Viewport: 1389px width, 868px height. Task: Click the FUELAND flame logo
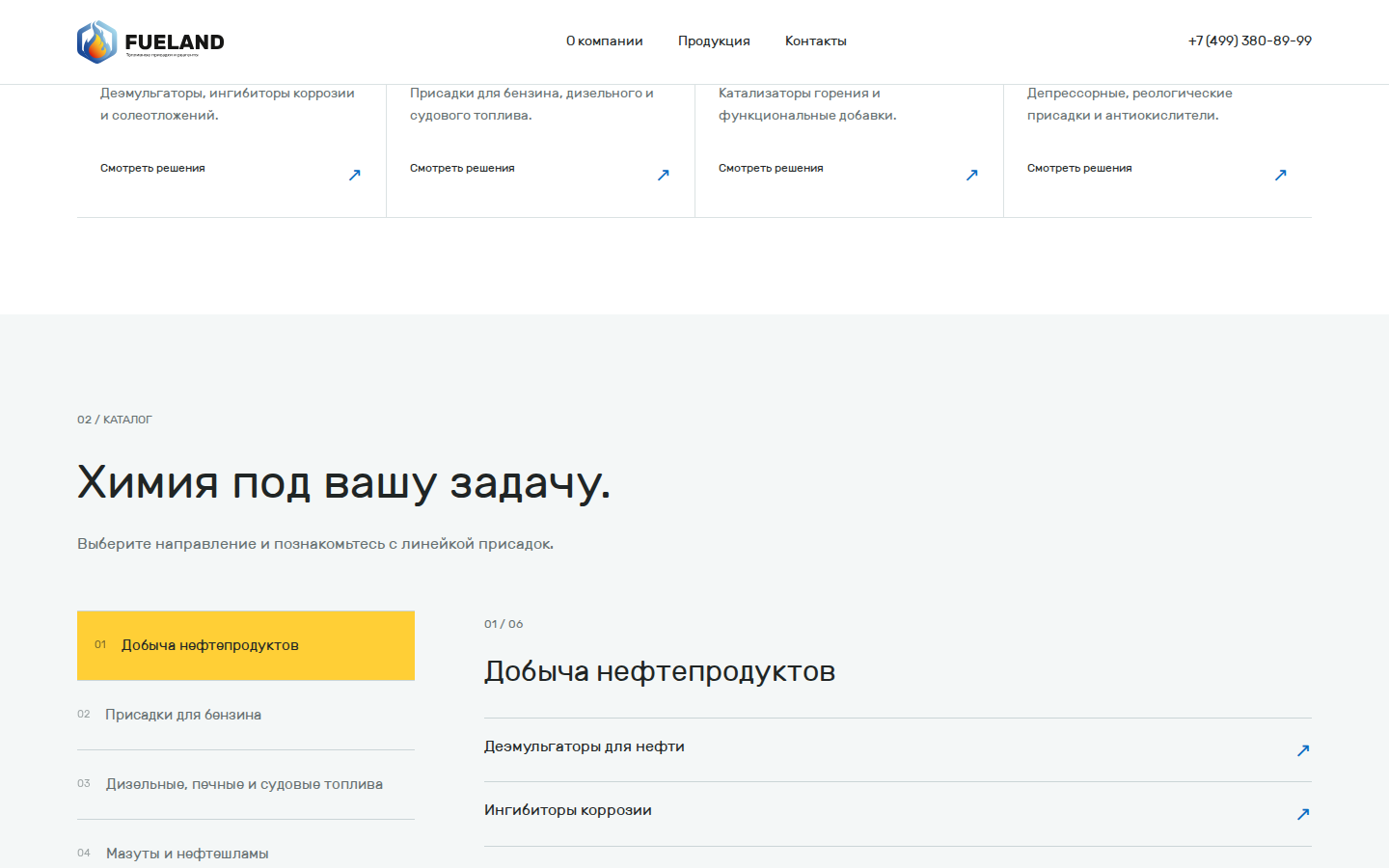[150, 41]
